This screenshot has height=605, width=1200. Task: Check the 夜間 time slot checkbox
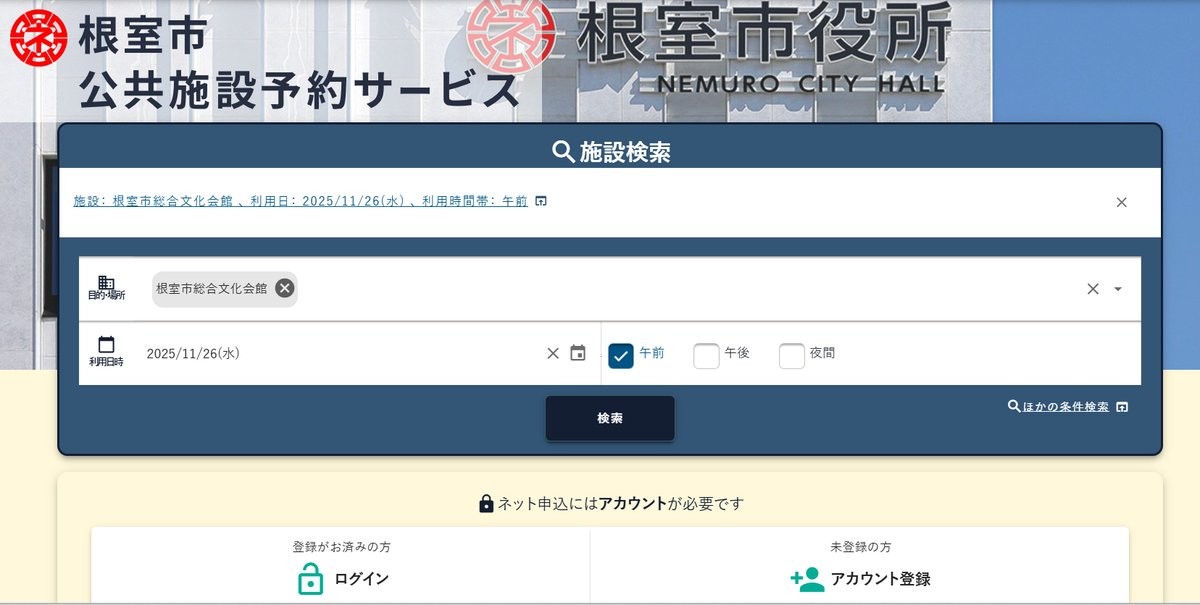point(792,355)
